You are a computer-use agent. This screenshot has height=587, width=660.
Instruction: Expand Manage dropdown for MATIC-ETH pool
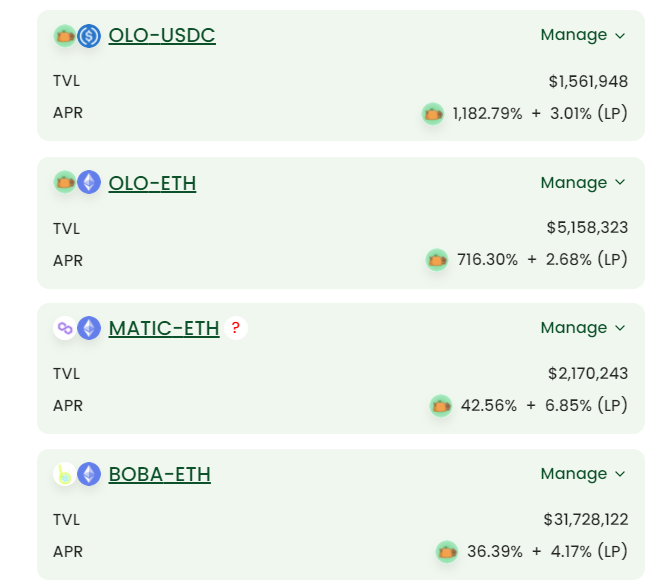pyautogui.click(x=583, y=328)
